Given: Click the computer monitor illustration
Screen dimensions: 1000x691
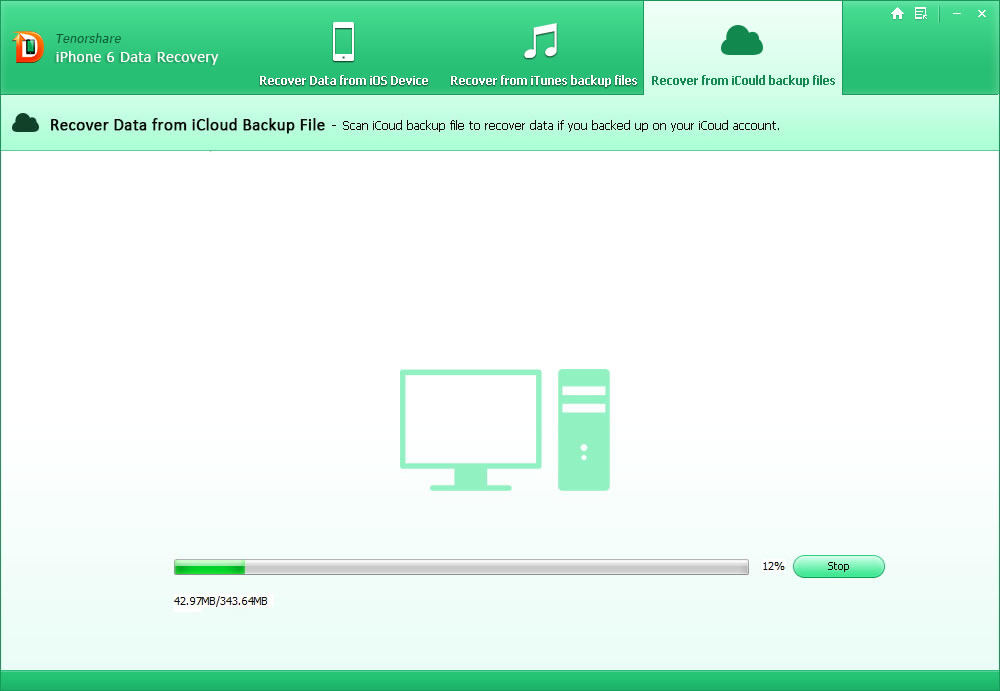Looking at the screenshot, I should [x=471, y=430].
